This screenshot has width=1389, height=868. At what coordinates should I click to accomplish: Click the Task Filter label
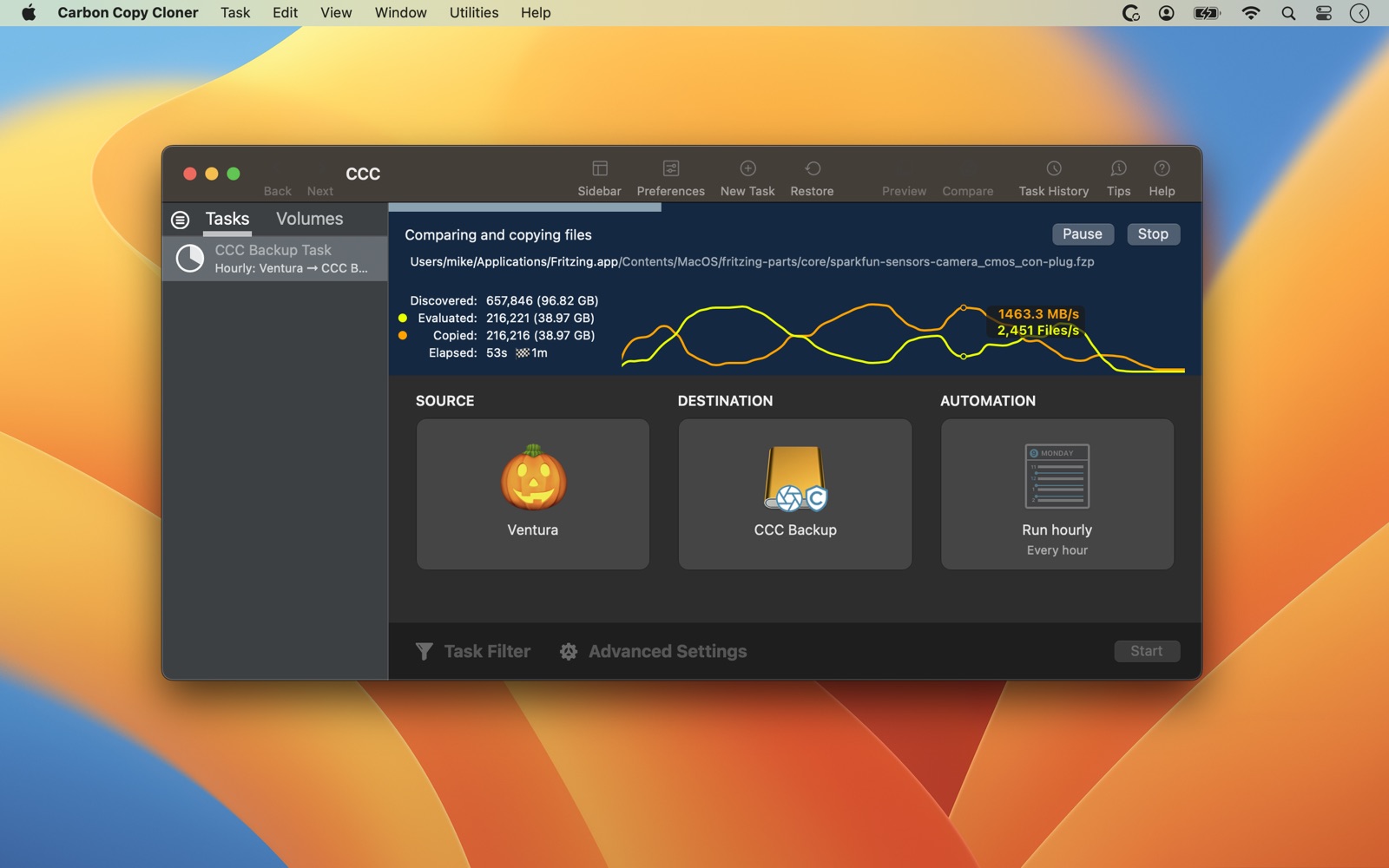coord(487,651)
